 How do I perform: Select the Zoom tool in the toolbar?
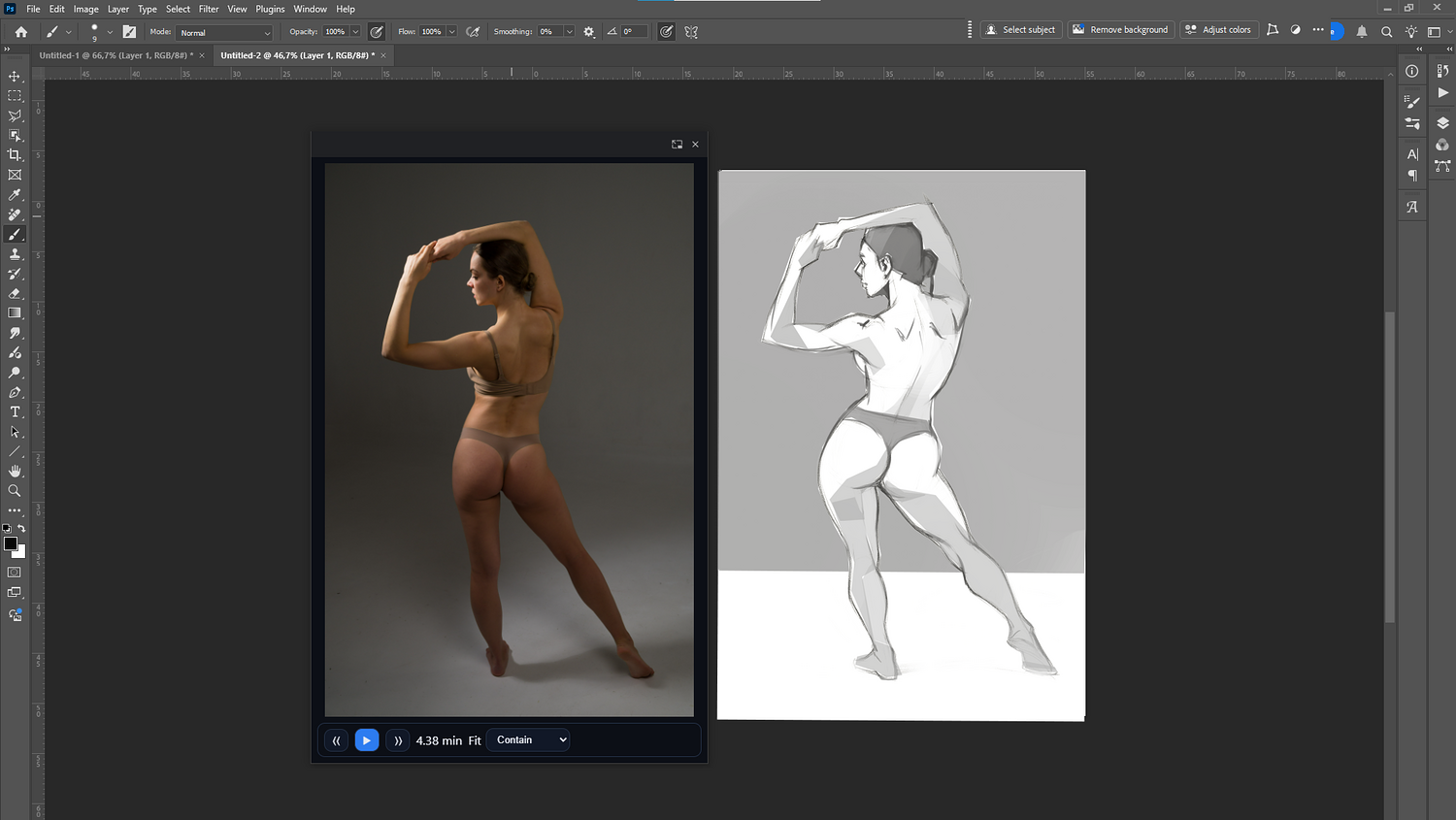(x=15, y=491)
